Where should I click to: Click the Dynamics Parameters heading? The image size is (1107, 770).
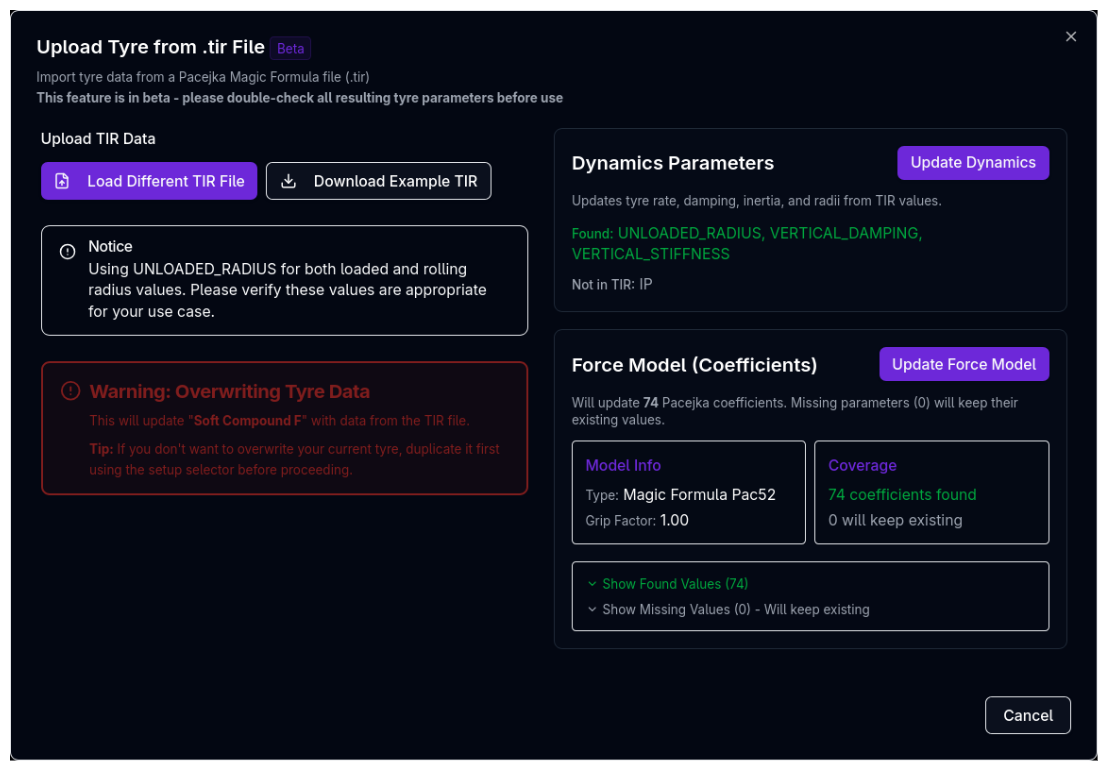click(672, 163)
